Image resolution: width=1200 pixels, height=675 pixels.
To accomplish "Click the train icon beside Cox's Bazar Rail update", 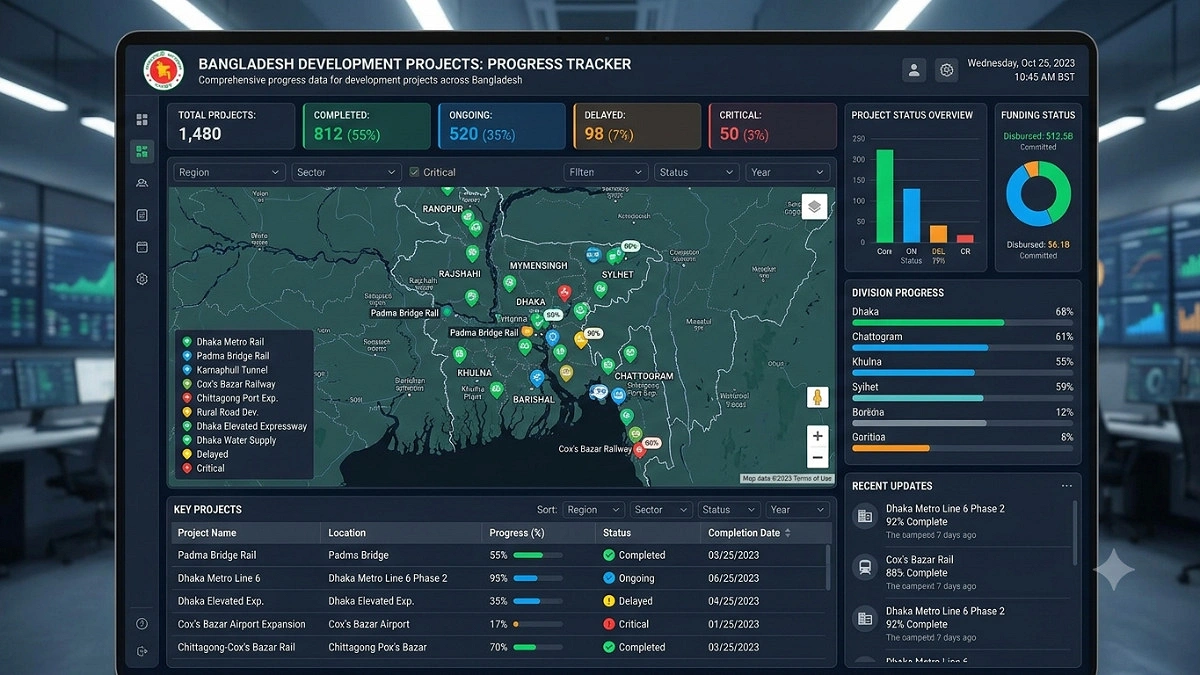I will tap(864, 567).
